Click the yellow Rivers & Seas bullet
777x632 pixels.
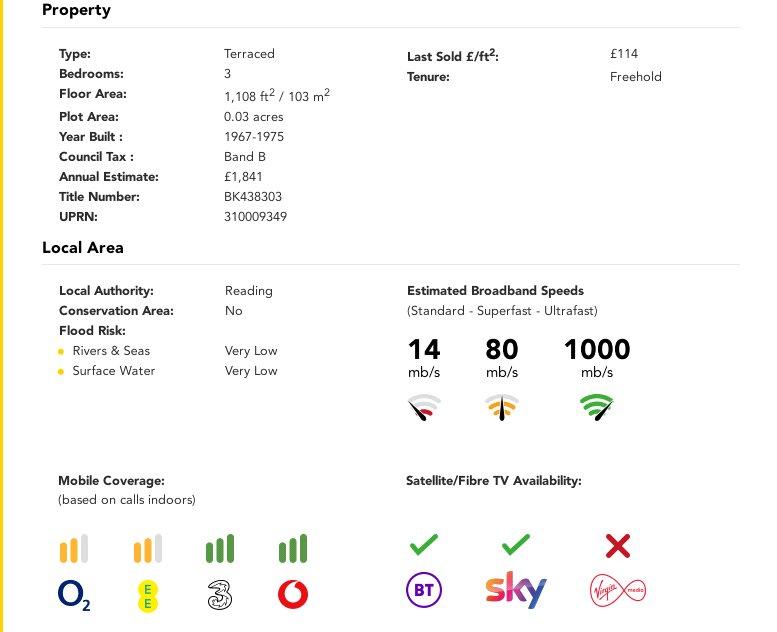pyautogui.click(x=61, y=351)
